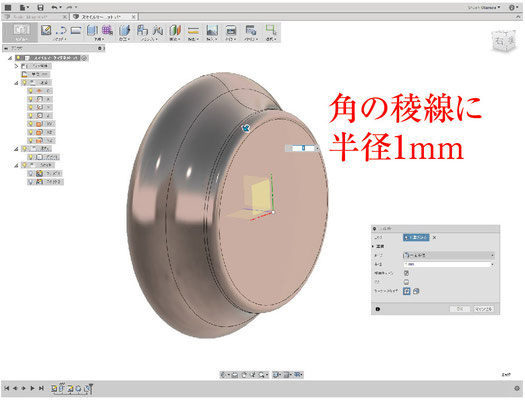Image resolution: width=525 pixels, height=400 pixels.
Task: Expand the named views tree node
Action: 16,66
